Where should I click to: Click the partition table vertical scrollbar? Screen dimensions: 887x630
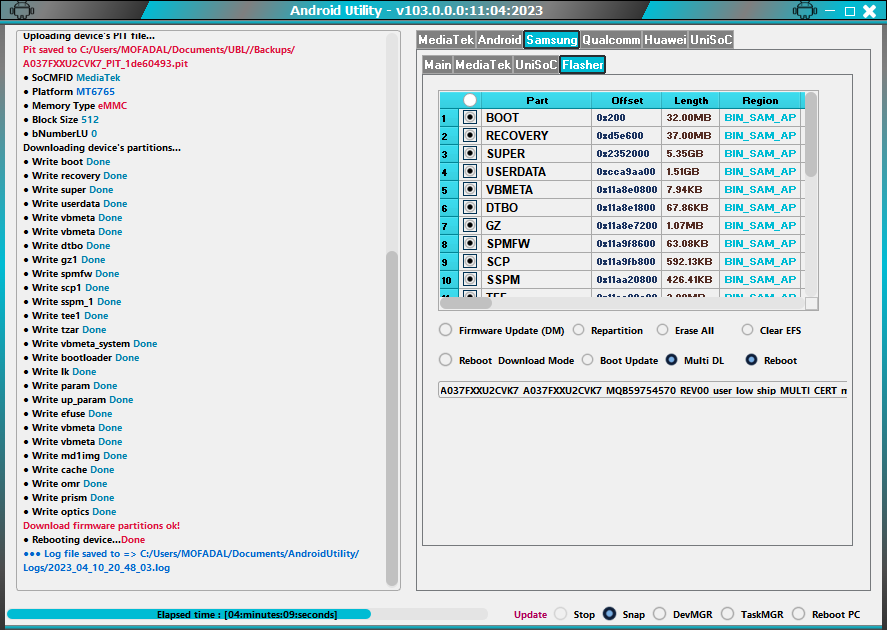[811, 135]
